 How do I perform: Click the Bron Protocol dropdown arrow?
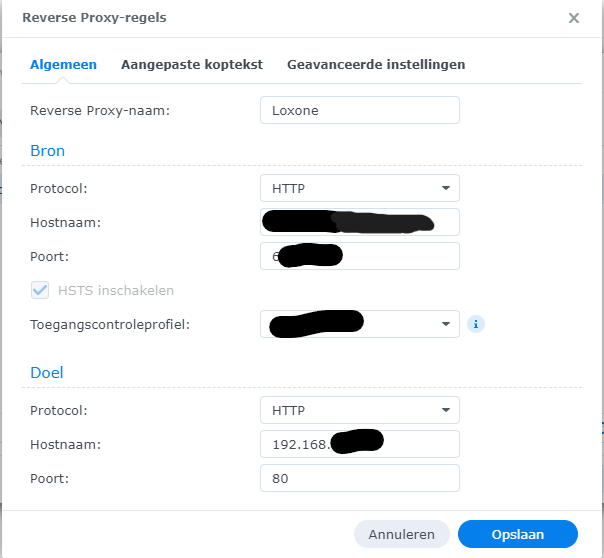click(445, 188)
